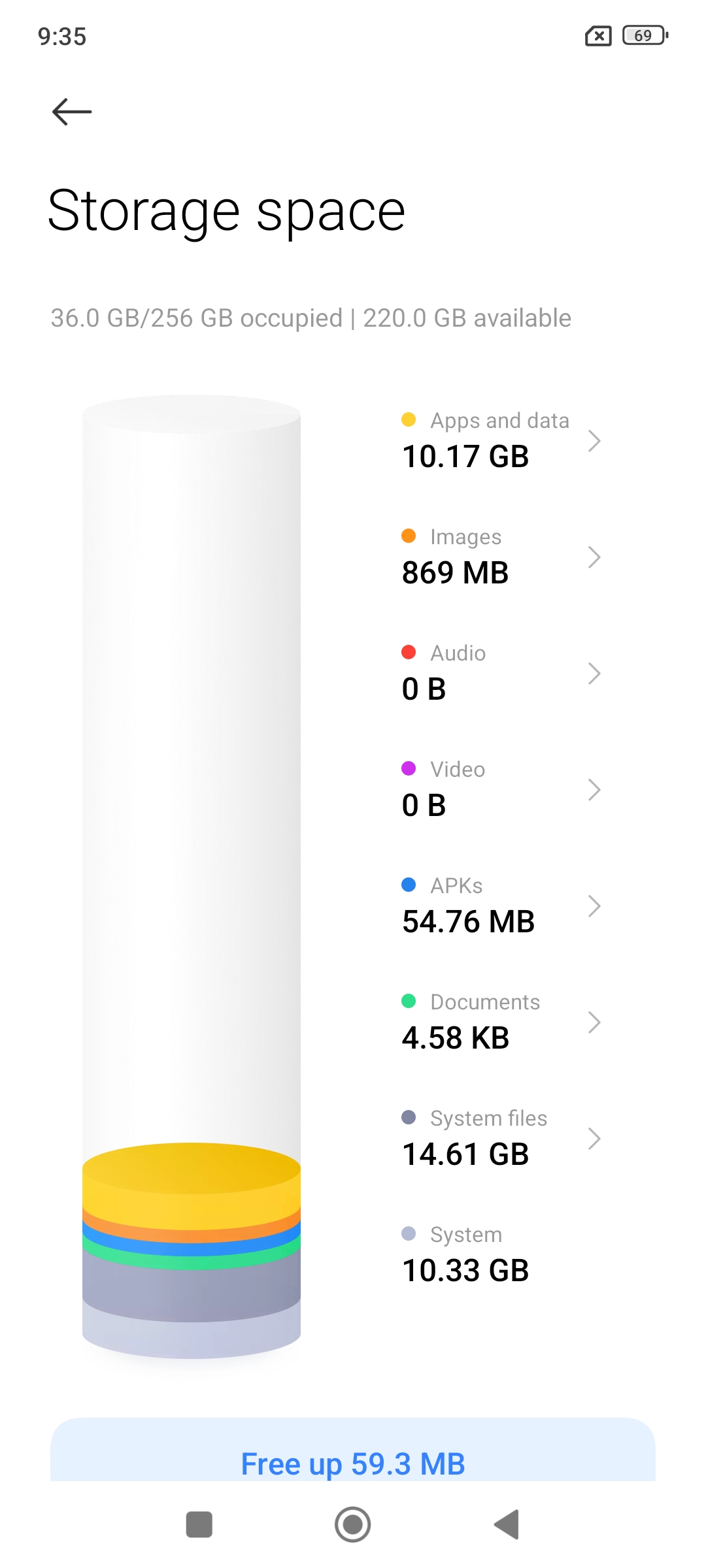Tap the blue APKs color dot
706x1568 pixels.
click(x=409, y=885)
